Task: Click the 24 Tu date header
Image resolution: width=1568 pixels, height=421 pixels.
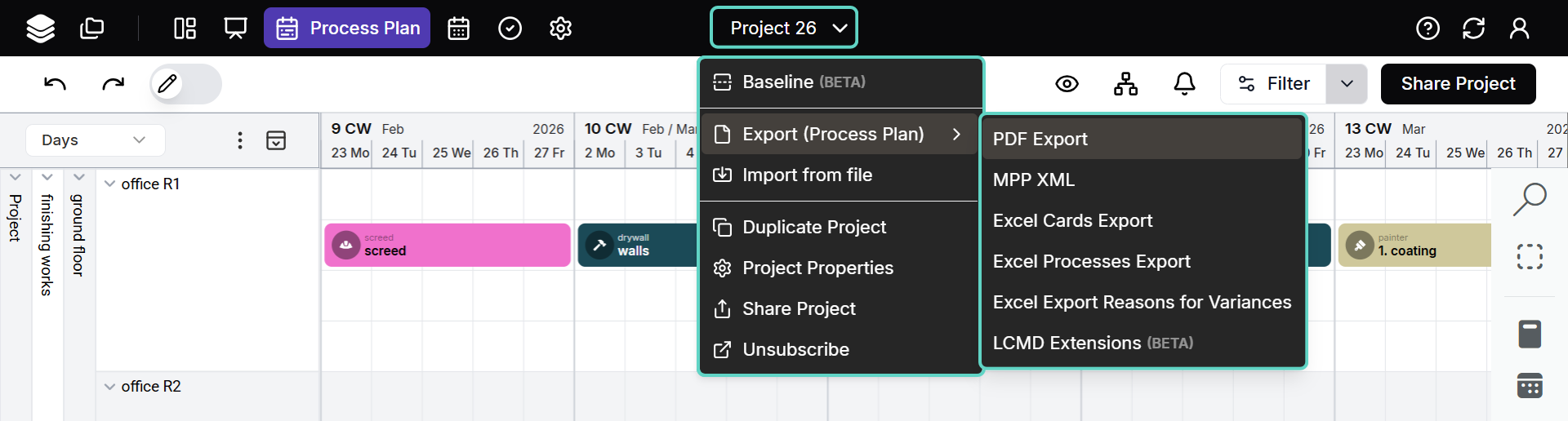Action: (x=399, y=153)
